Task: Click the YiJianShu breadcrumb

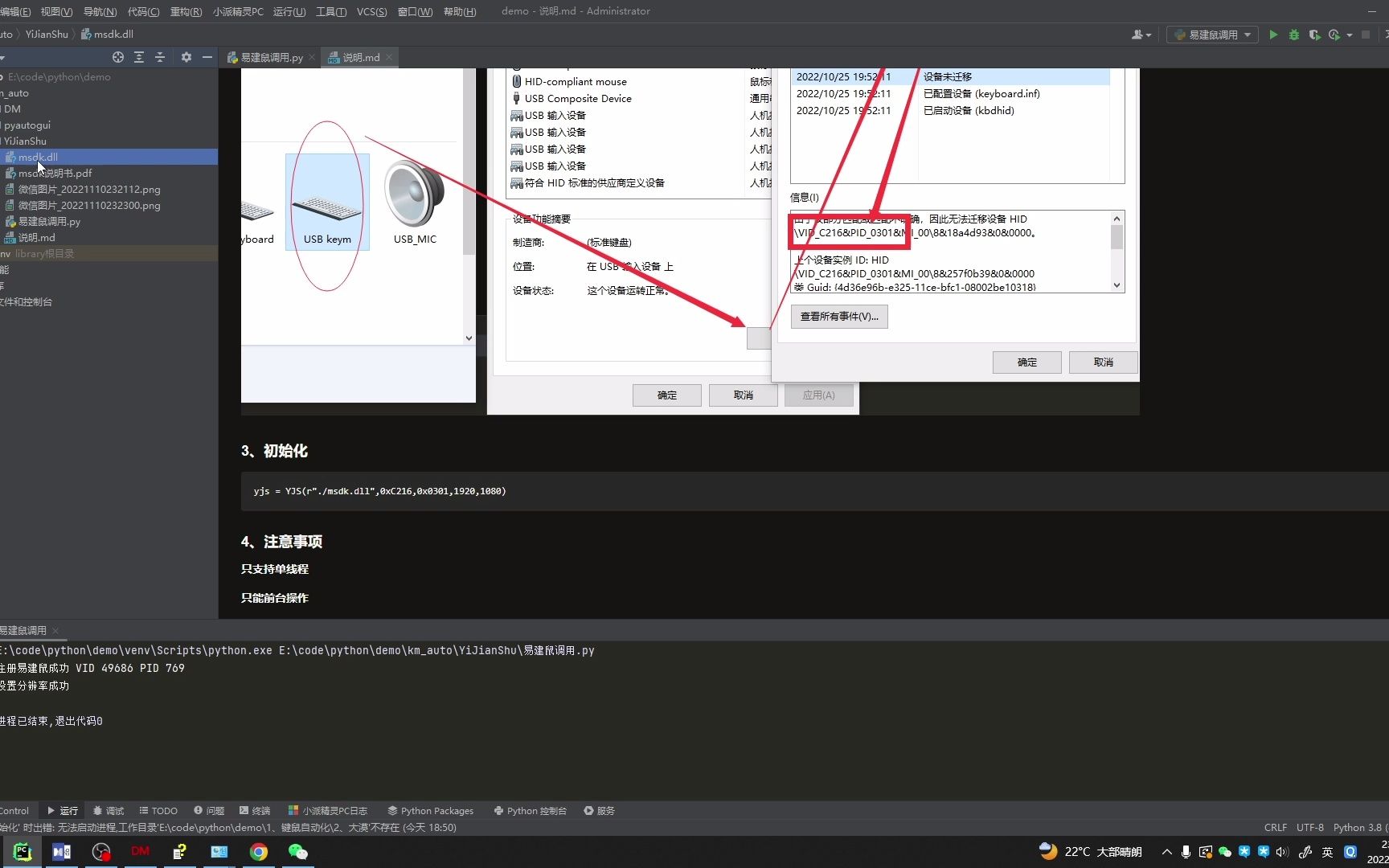Action: (47, 34)
